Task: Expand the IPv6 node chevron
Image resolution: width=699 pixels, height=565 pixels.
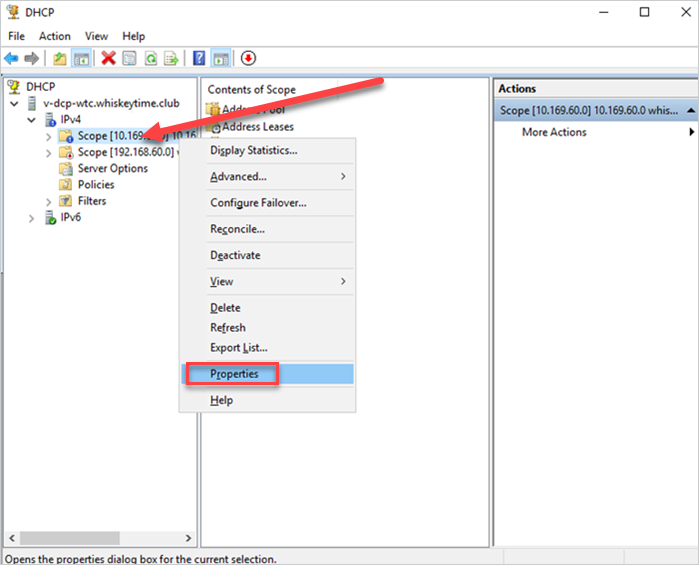Action: [31, 219]
